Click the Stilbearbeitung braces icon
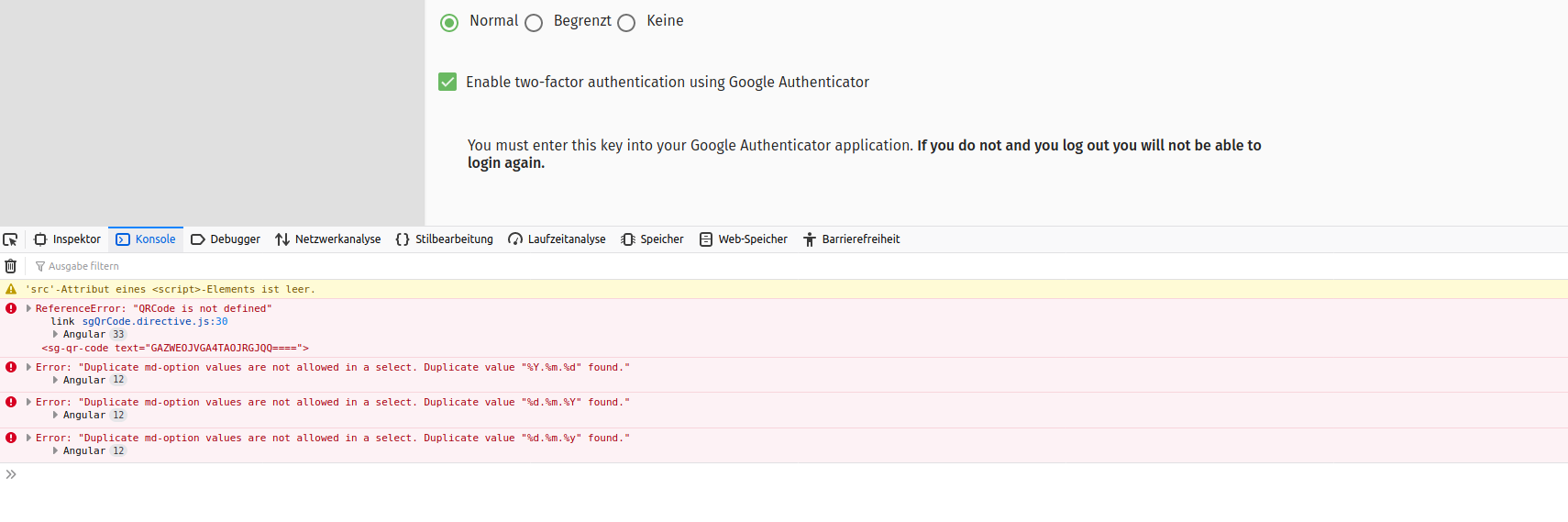This screenshot has height=522, width=1568. pos(403,239)
